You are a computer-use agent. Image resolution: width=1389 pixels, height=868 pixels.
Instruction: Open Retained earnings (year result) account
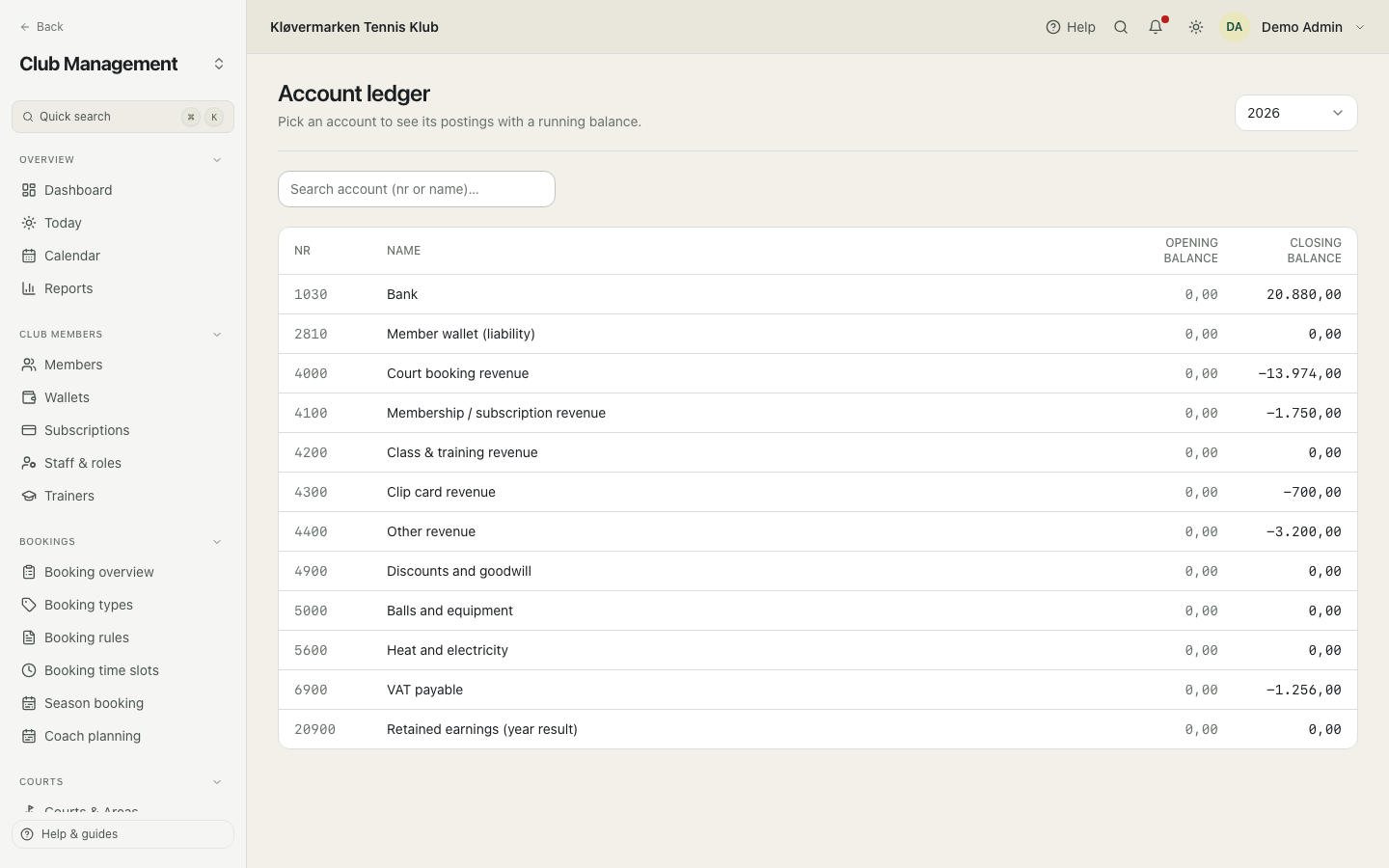tap(818, 729)
